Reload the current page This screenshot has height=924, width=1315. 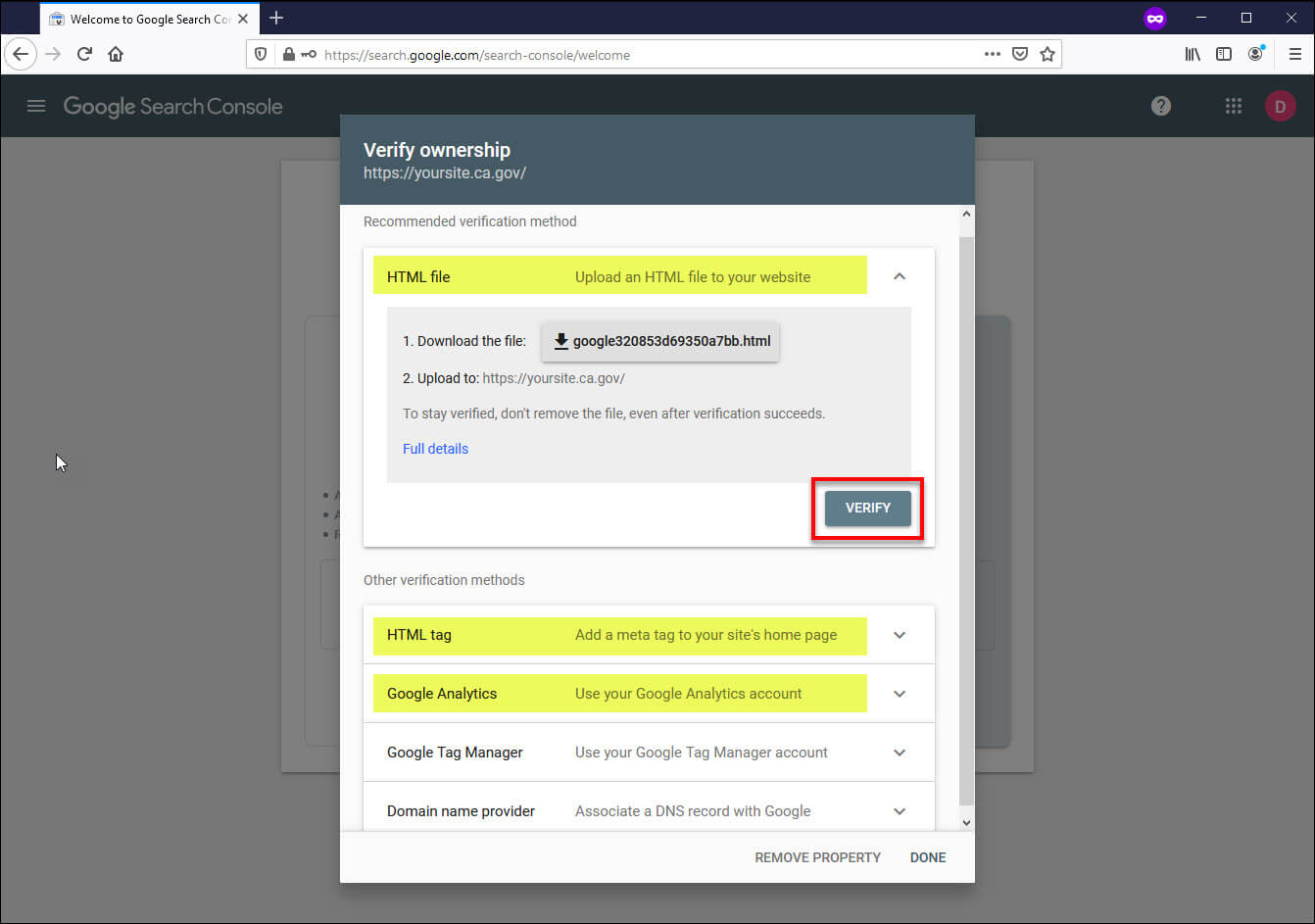tap(84, 54)
